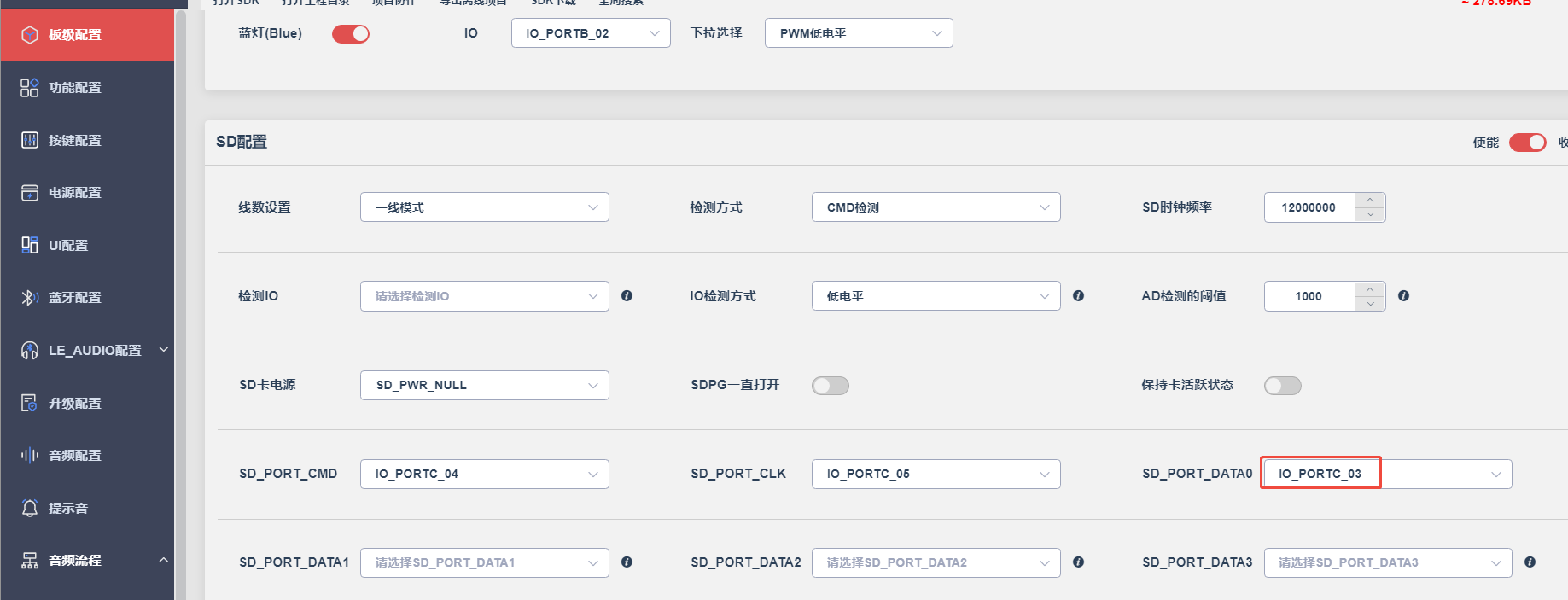Viewport: 1568px width, 600px height.
Task: Decrease the AD检测的阈值 value
Action: point(1370,304)
